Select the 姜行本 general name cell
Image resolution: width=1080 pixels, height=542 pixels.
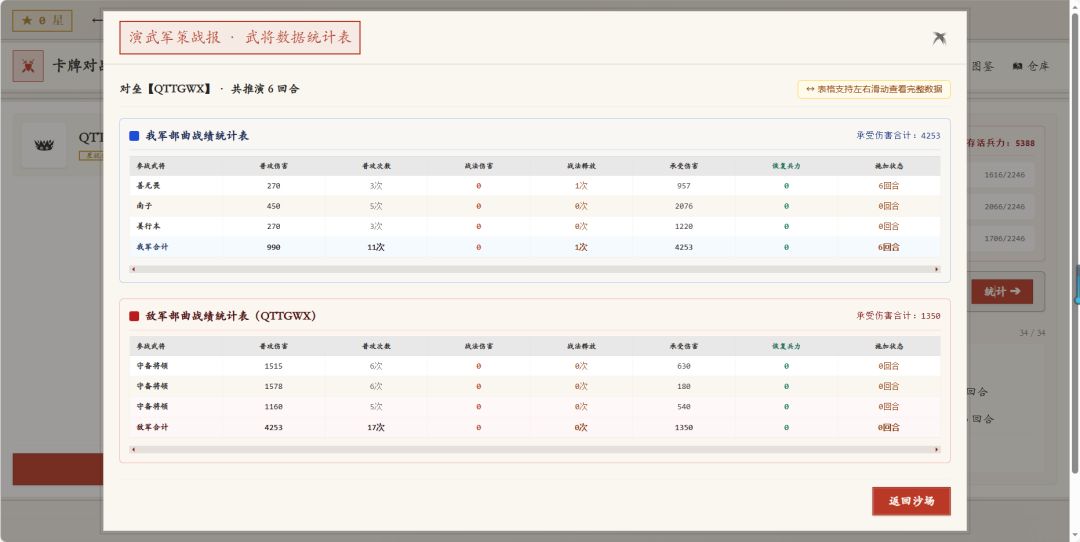149,226
